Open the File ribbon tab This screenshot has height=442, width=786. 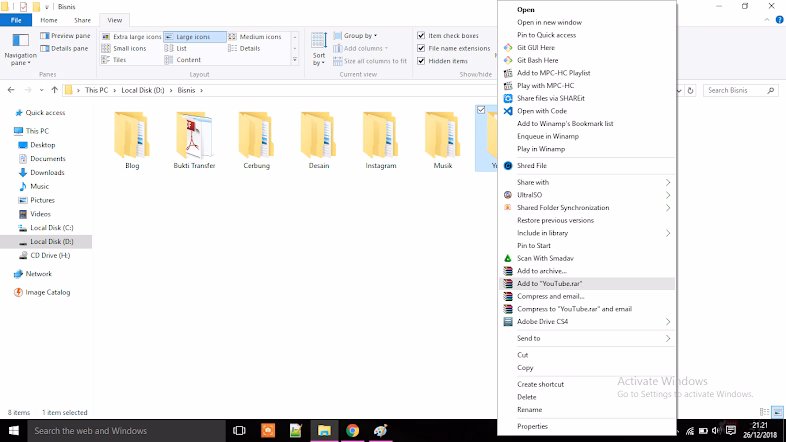[16, 20]
